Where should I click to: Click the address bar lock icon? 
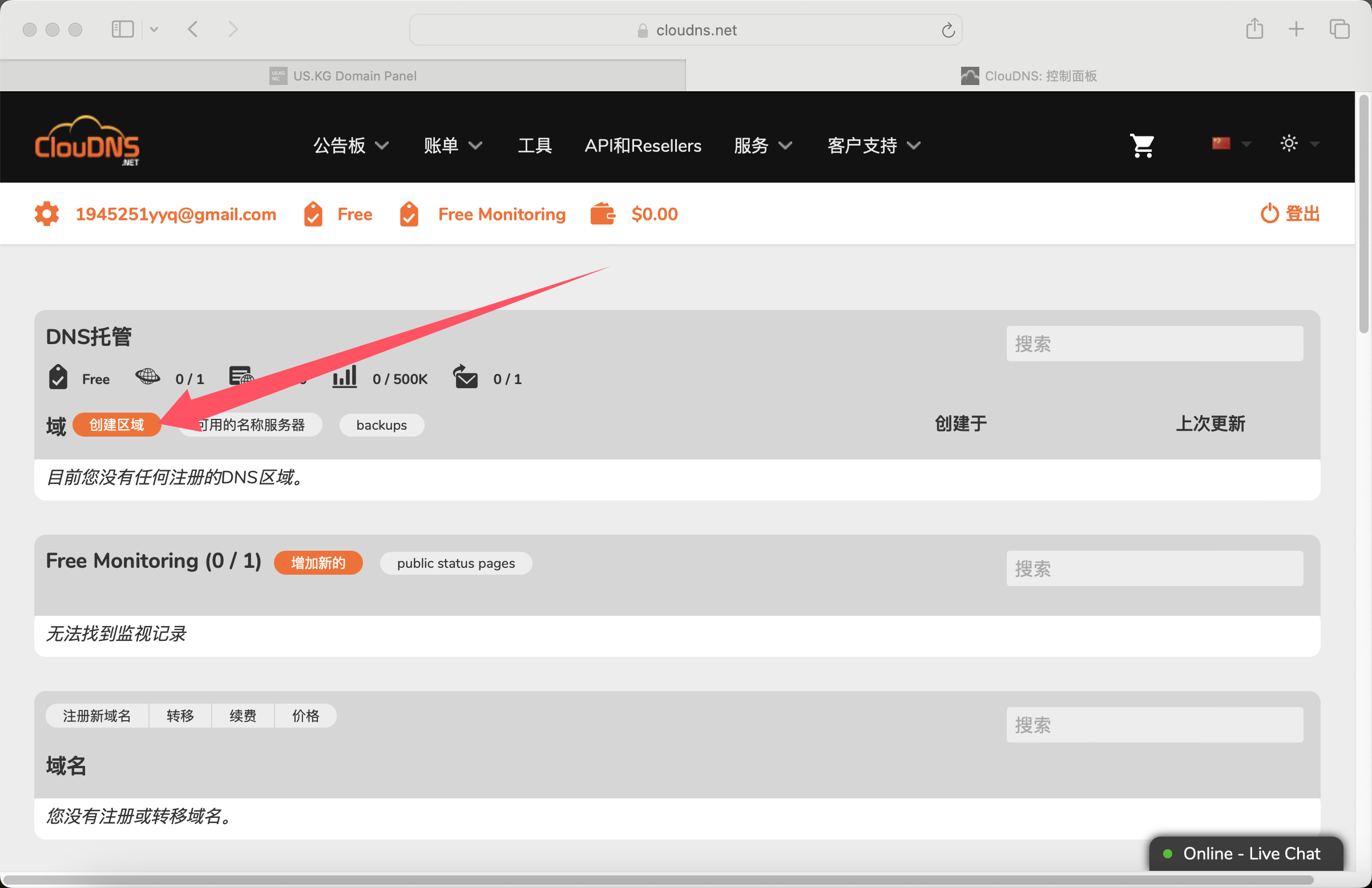[x=643, y=31]
